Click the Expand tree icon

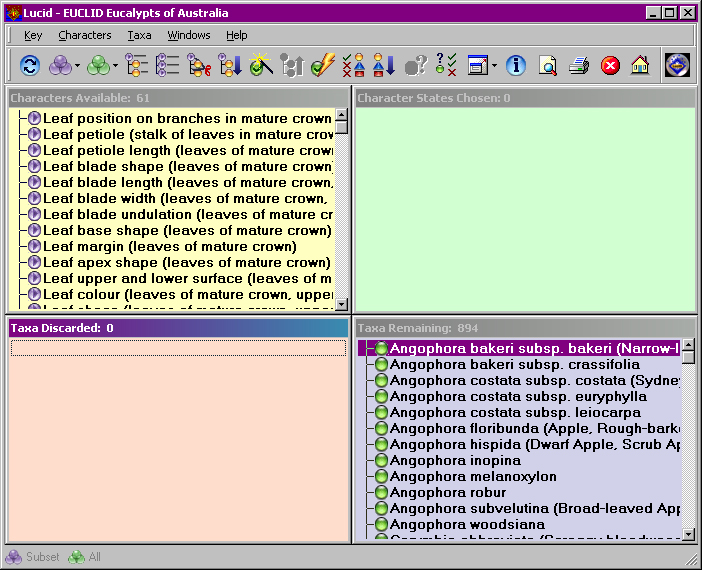[137, 65]
